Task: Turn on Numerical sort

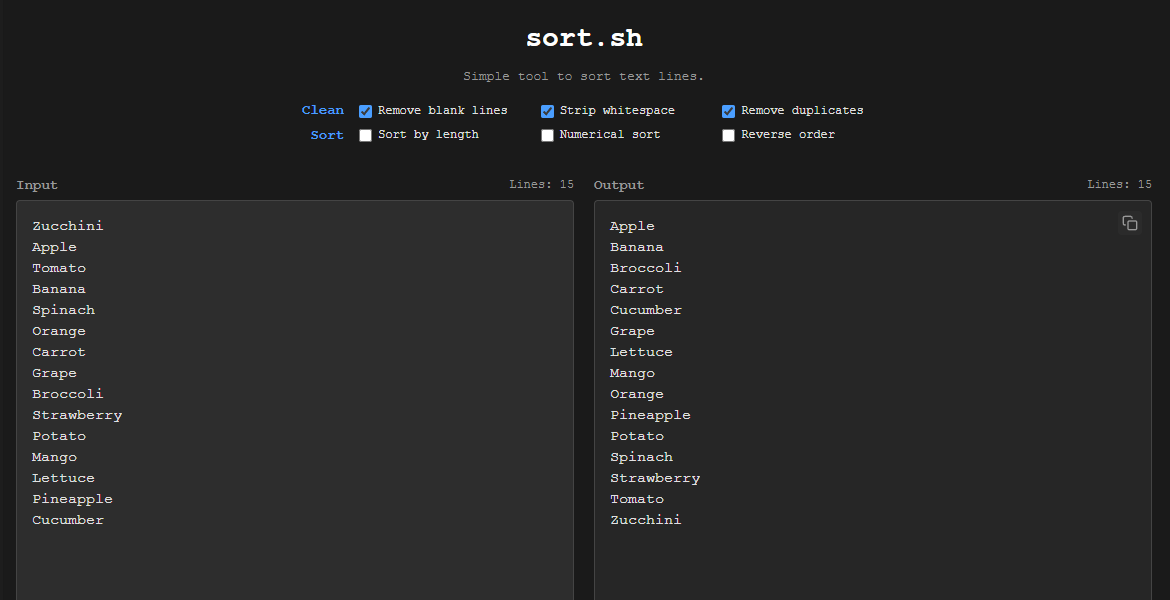Action: 547,135
